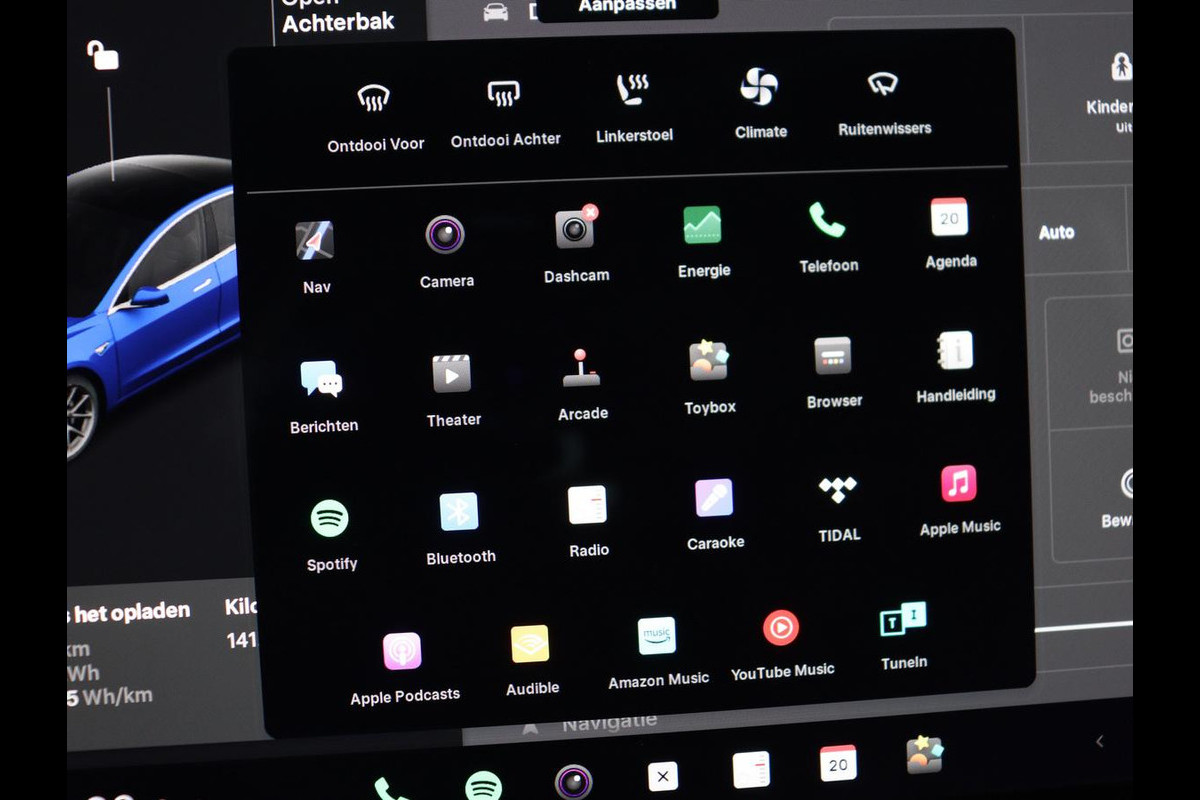
Task: Open the calendar icon in bottom dock
Action: pos(838,764)
